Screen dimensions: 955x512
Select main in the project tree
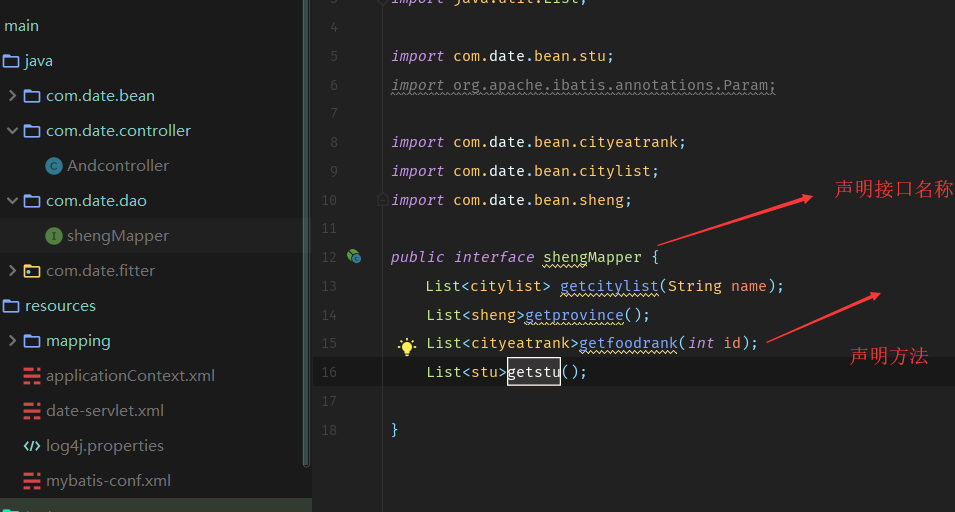pyautogui.click(x=21, y=26)
